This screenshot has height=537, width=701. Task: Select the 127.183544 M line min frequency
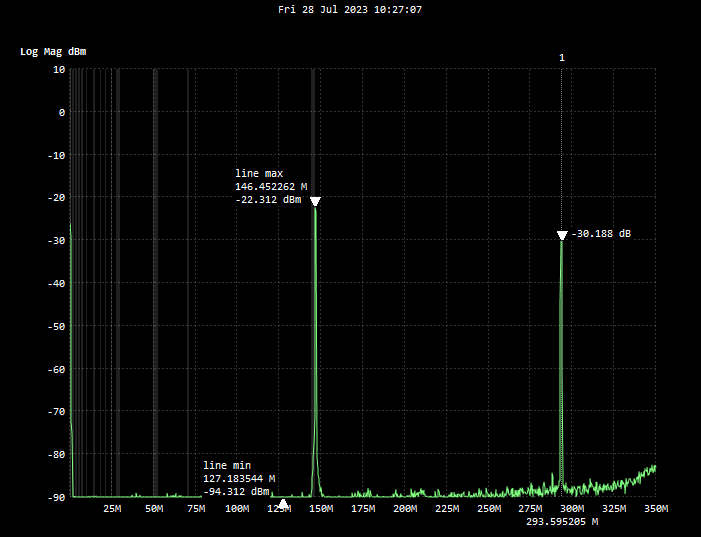tap(239, 478)
